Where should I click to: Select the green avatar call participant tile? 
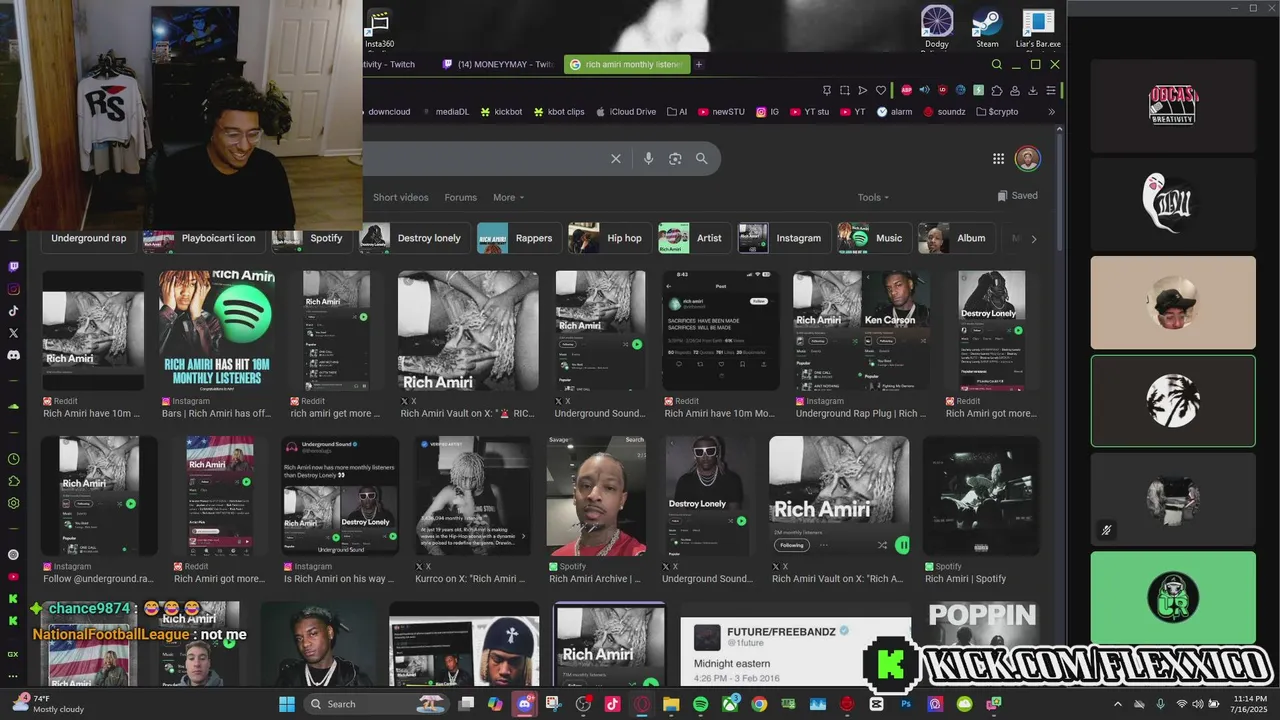coord(1173,596)
